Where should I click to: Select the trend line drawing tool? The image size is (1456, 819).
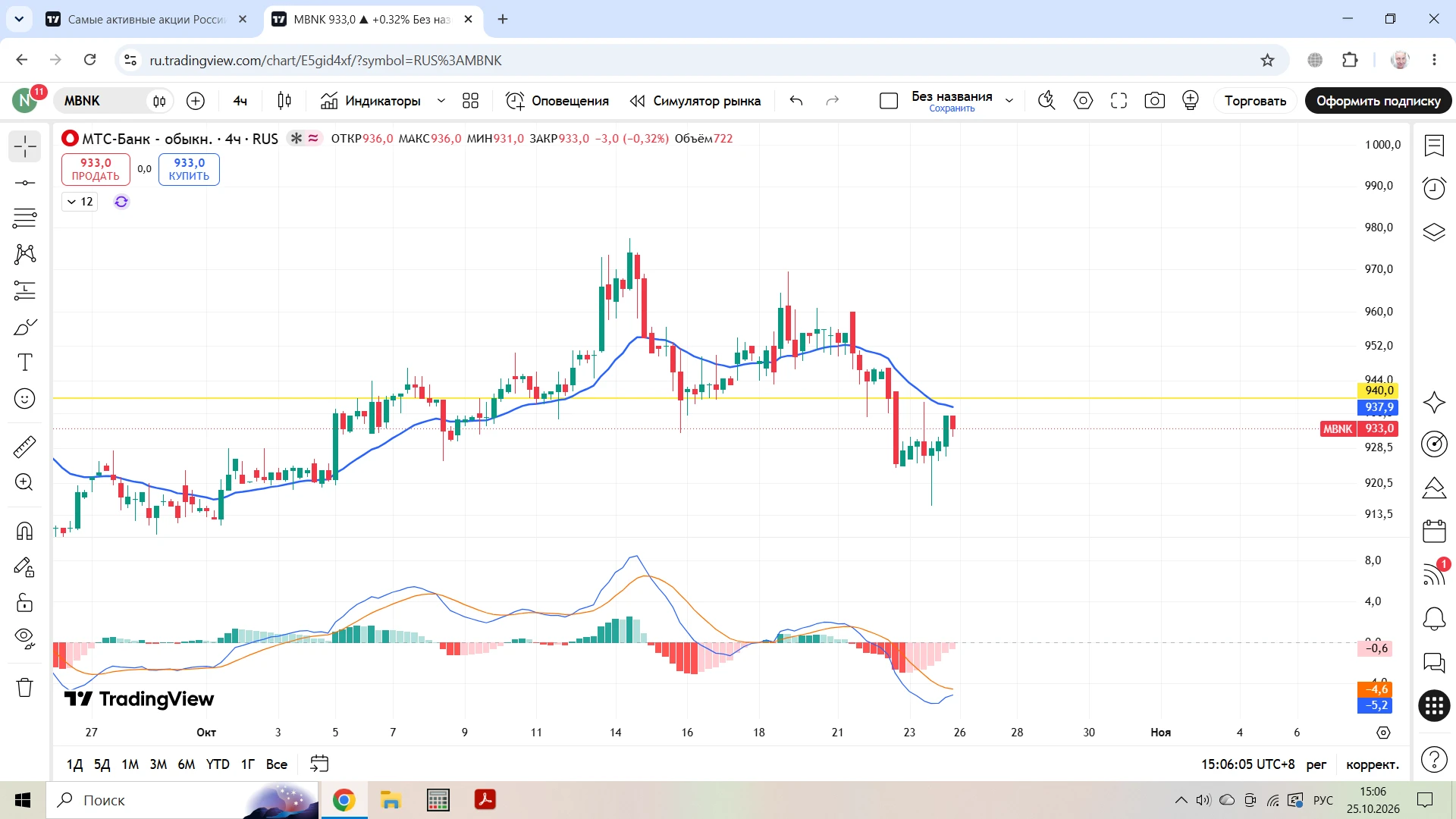[x=24, y=183]
